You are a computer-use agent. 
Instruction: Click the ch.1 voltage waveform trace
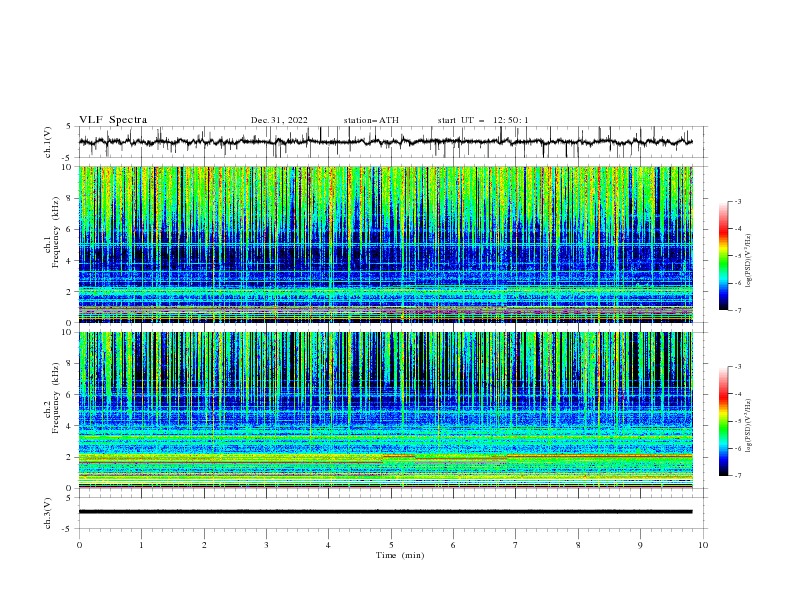(385, 142)
